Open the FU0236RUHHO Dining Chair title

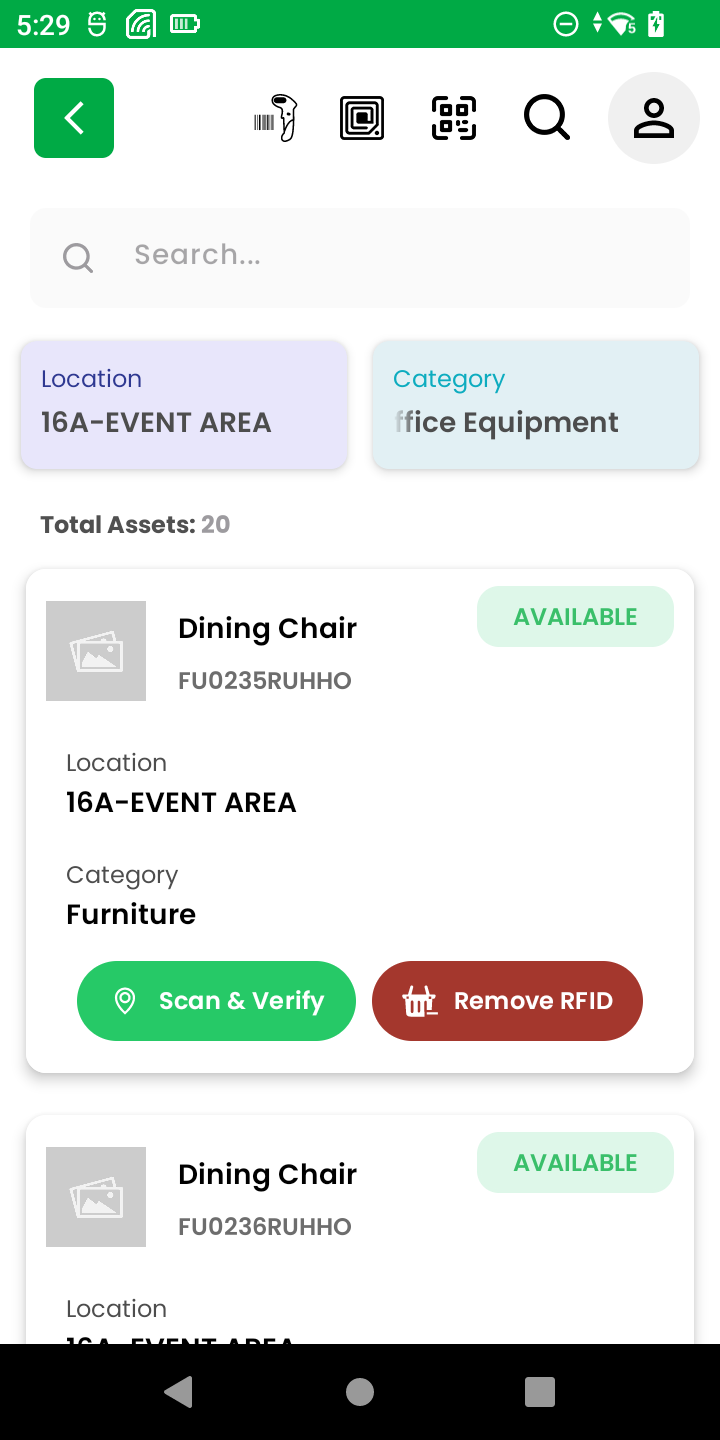[x=267, y=1174]
